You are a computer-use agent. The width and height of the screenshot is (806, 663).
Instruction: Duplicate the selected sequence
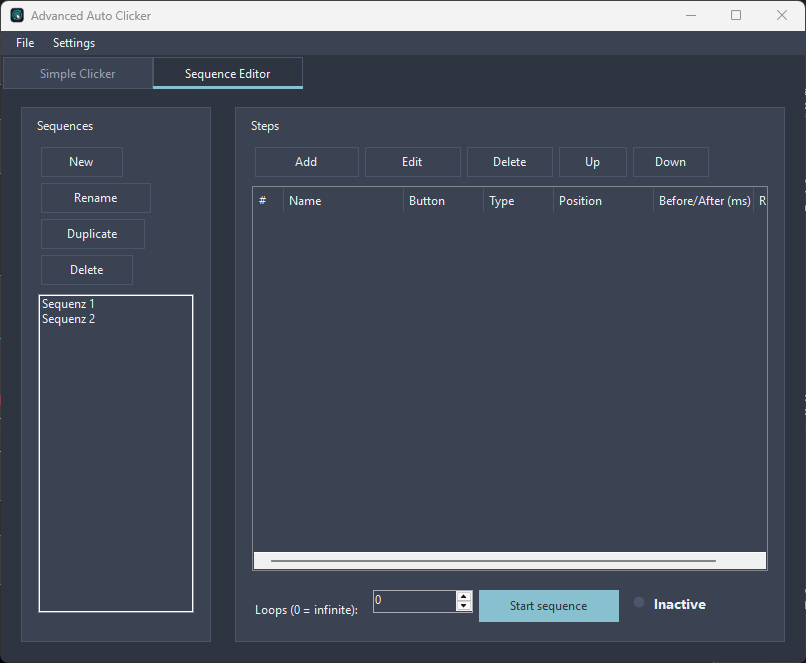93,234
